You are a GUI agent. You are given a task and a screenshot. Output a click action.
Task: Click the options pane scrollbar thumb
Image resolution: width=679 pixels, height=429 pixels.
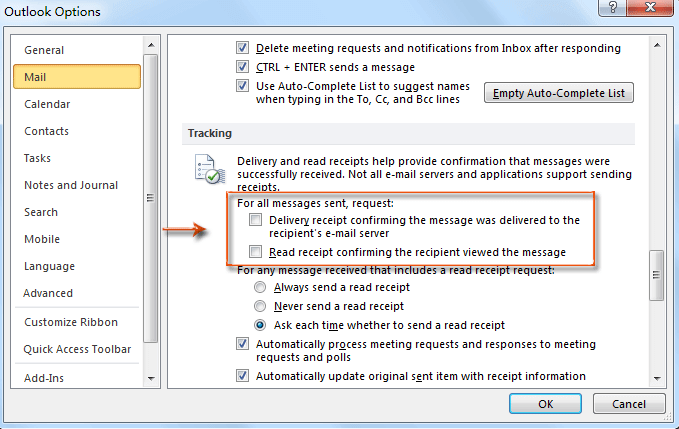pos(657,275)
